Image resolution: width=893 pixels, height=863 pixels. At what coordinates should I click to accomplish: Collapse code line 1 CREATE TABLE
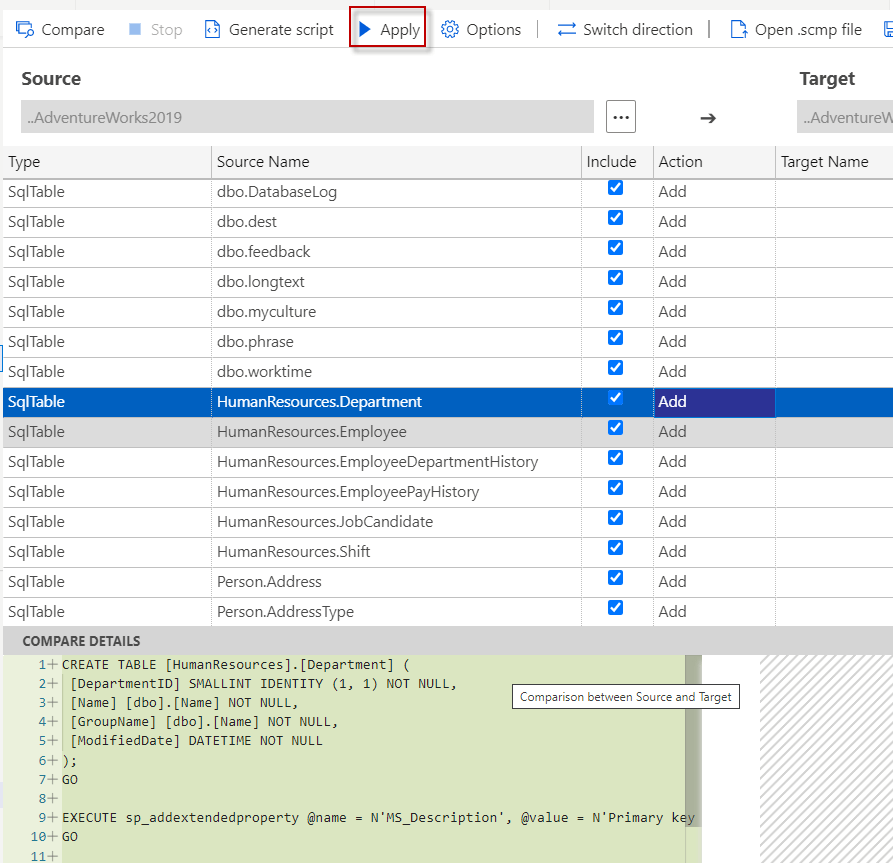tap(52, 665)
